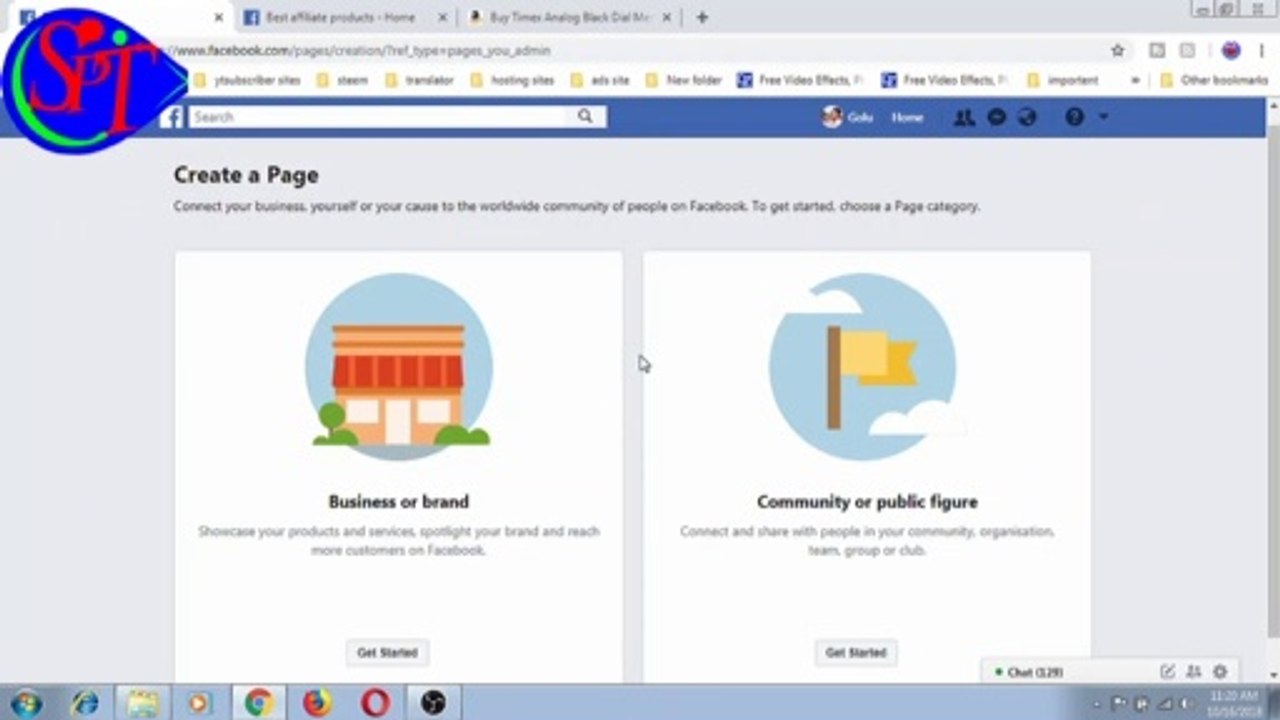This screenshot has width=1280, height=720.
Task: Go to Facebook Home link
Action: click(907, 117)
